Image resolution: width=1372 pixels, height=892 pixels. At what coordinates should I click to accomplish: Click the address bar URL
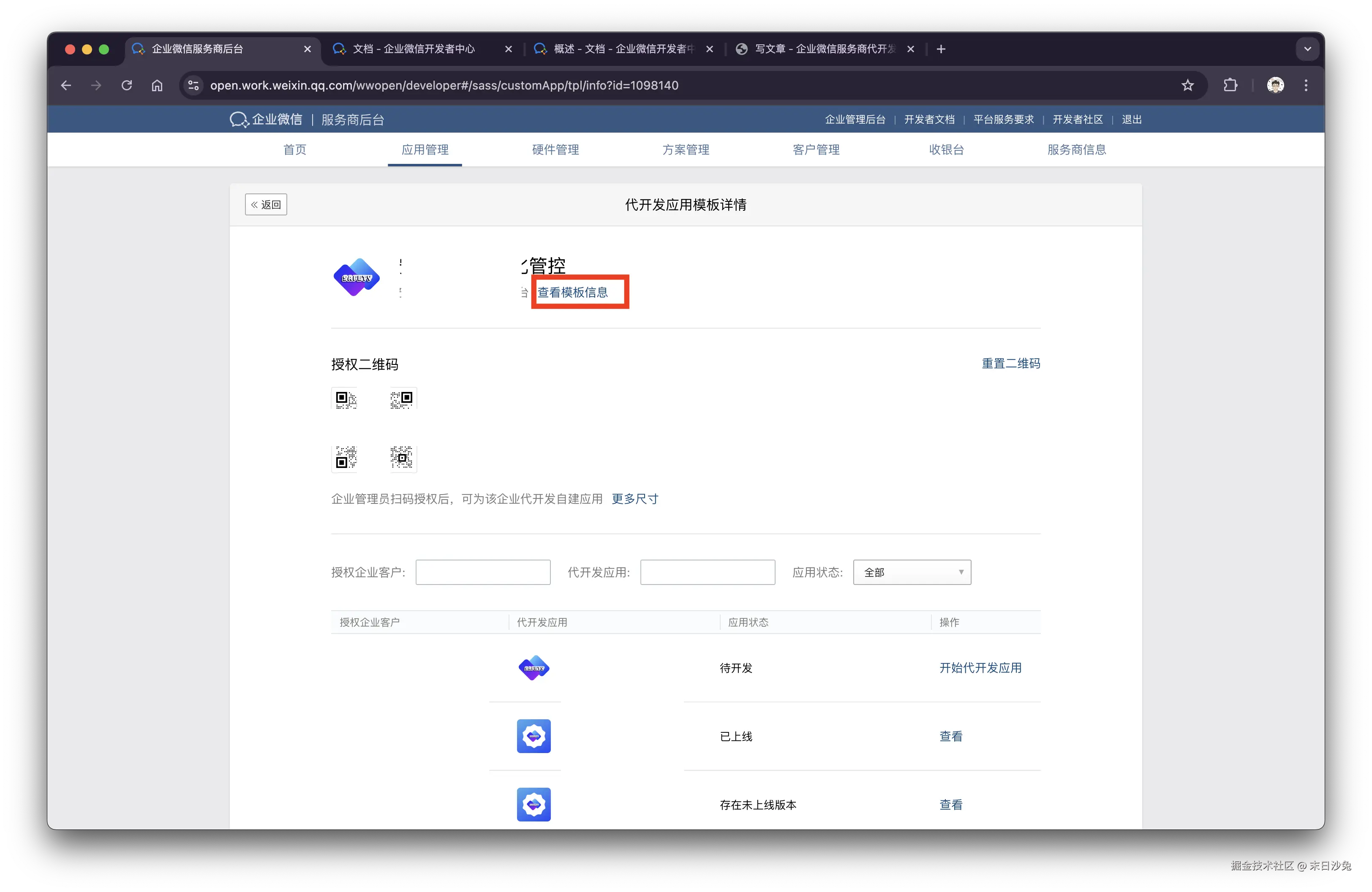444,85
